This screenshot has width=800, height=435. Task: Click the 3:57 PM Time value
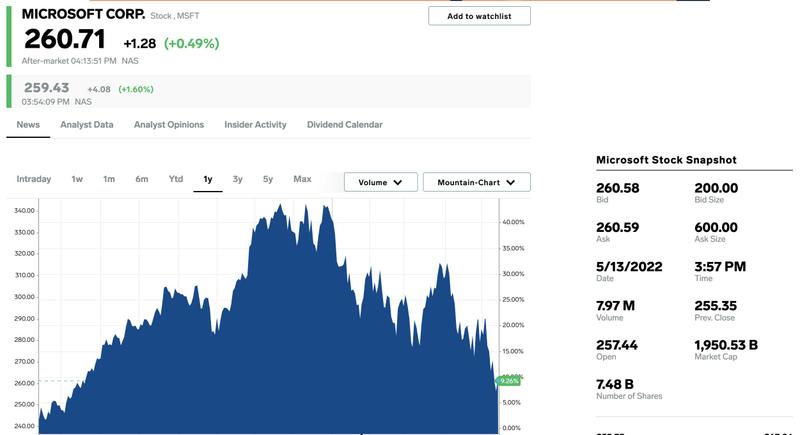720,267
